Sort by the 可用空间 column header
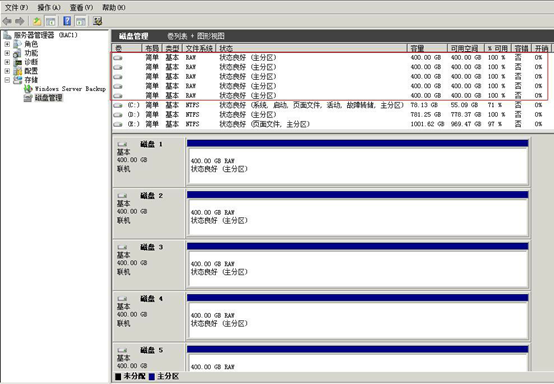The height and width of the screenshot is (384, 554). (466, 48)
